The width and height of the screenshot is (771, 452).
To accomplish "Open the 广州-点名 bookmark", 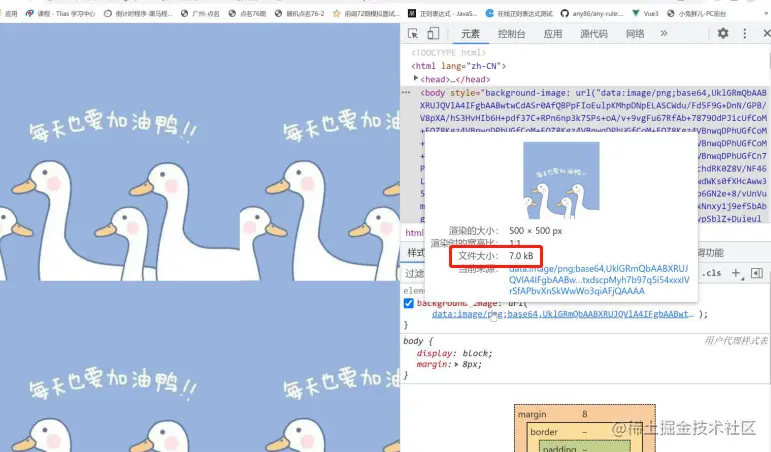I will (x=201, y=13).
